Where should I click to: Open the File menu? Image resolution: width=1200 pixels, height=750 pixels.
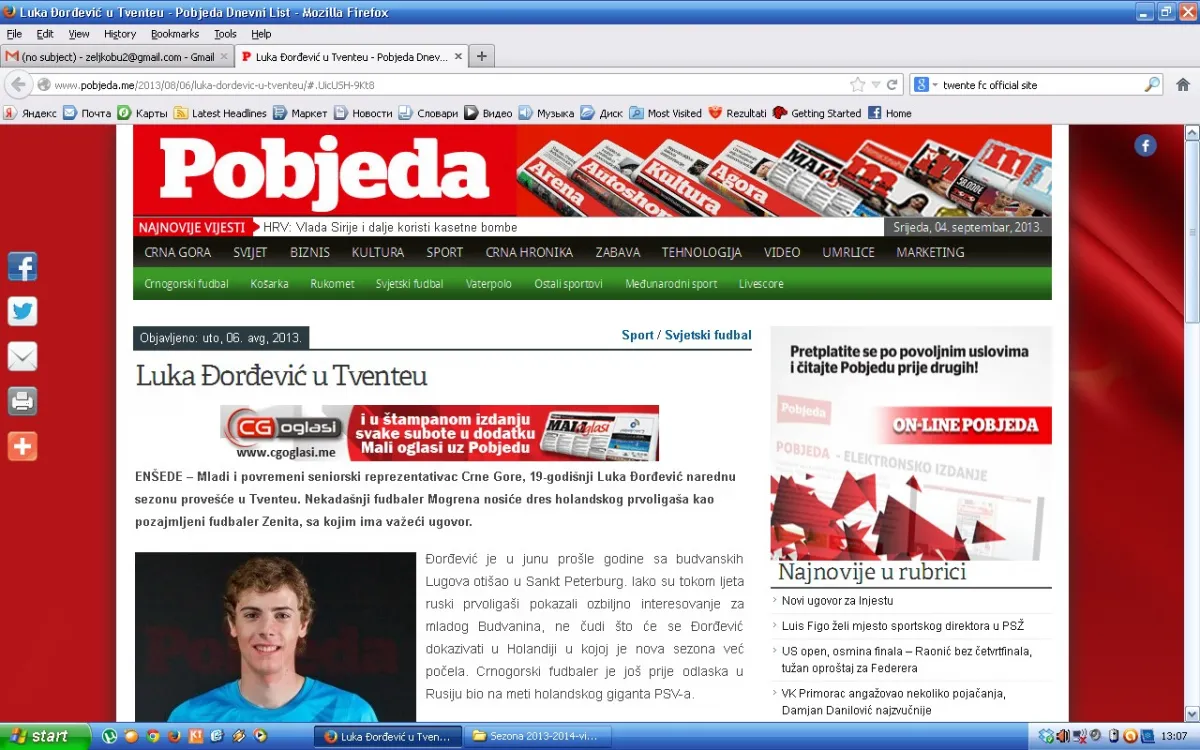(x=14, y=34)
